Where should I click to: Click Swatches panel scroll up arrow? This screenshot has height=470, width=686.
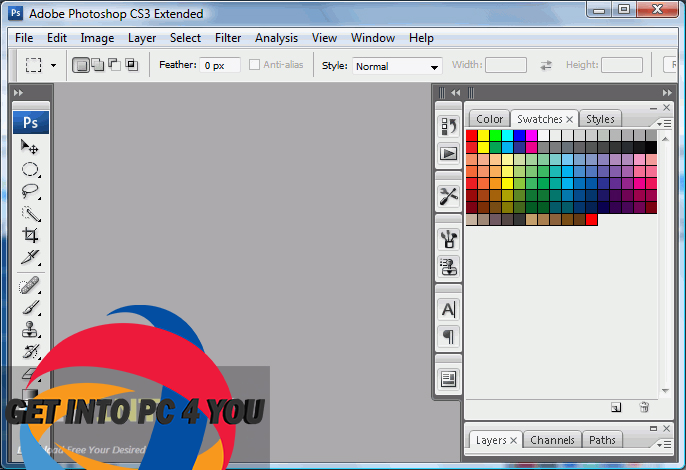click(x=665, y=139)
